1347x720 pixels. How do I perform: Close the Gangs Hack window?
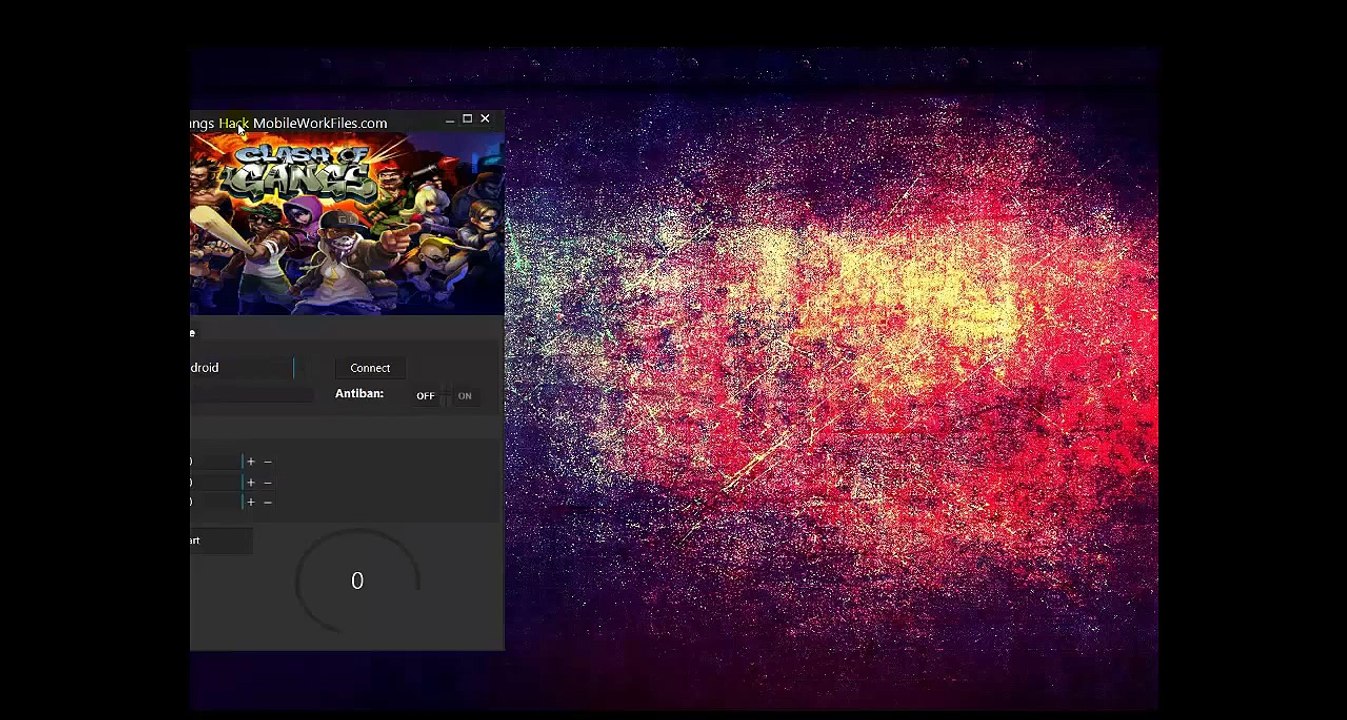coord(485,119)
